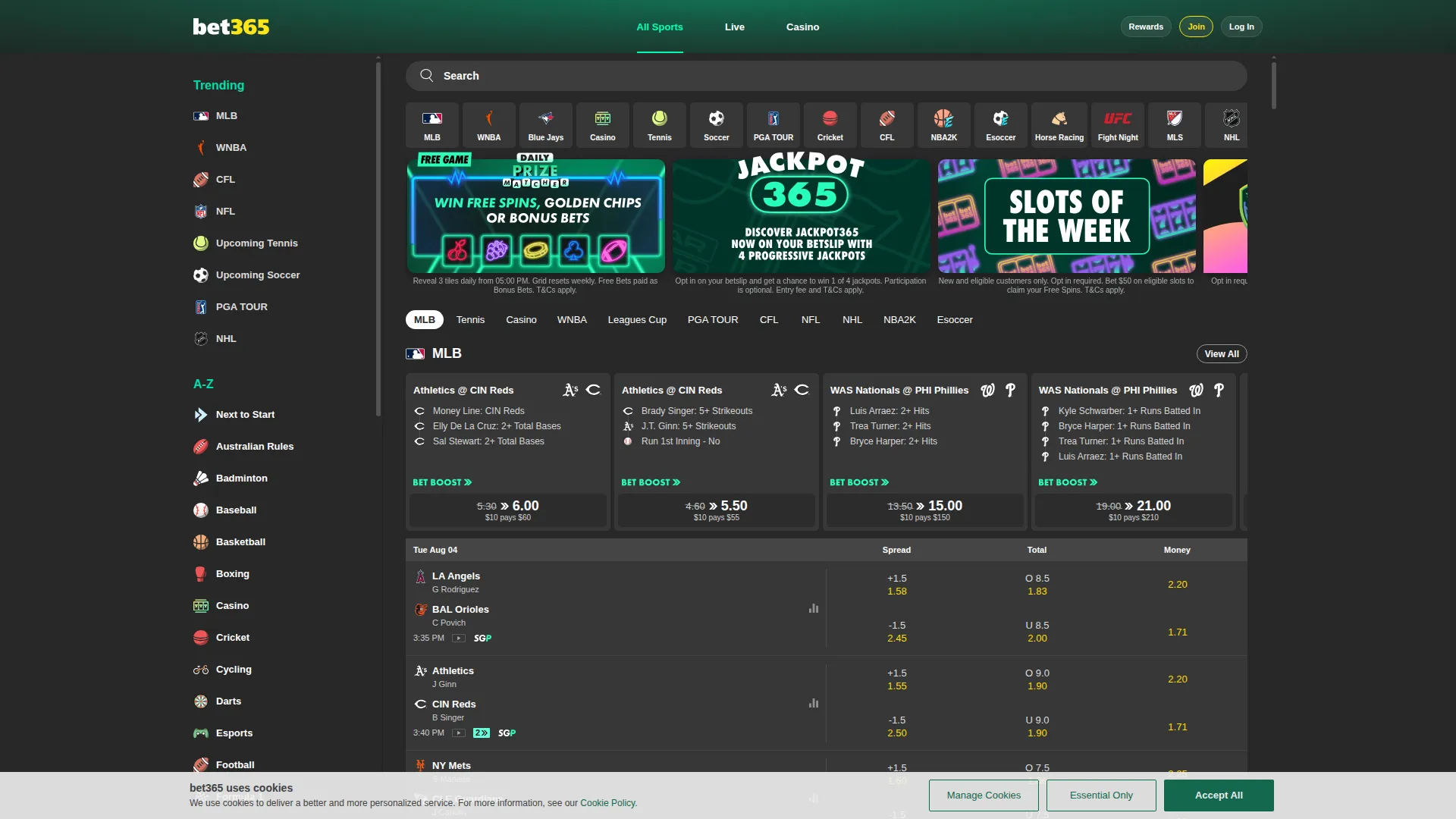Open Manage Cookies settings
1456x819 pixels.
pyautogui.click(x=984, y=795)
